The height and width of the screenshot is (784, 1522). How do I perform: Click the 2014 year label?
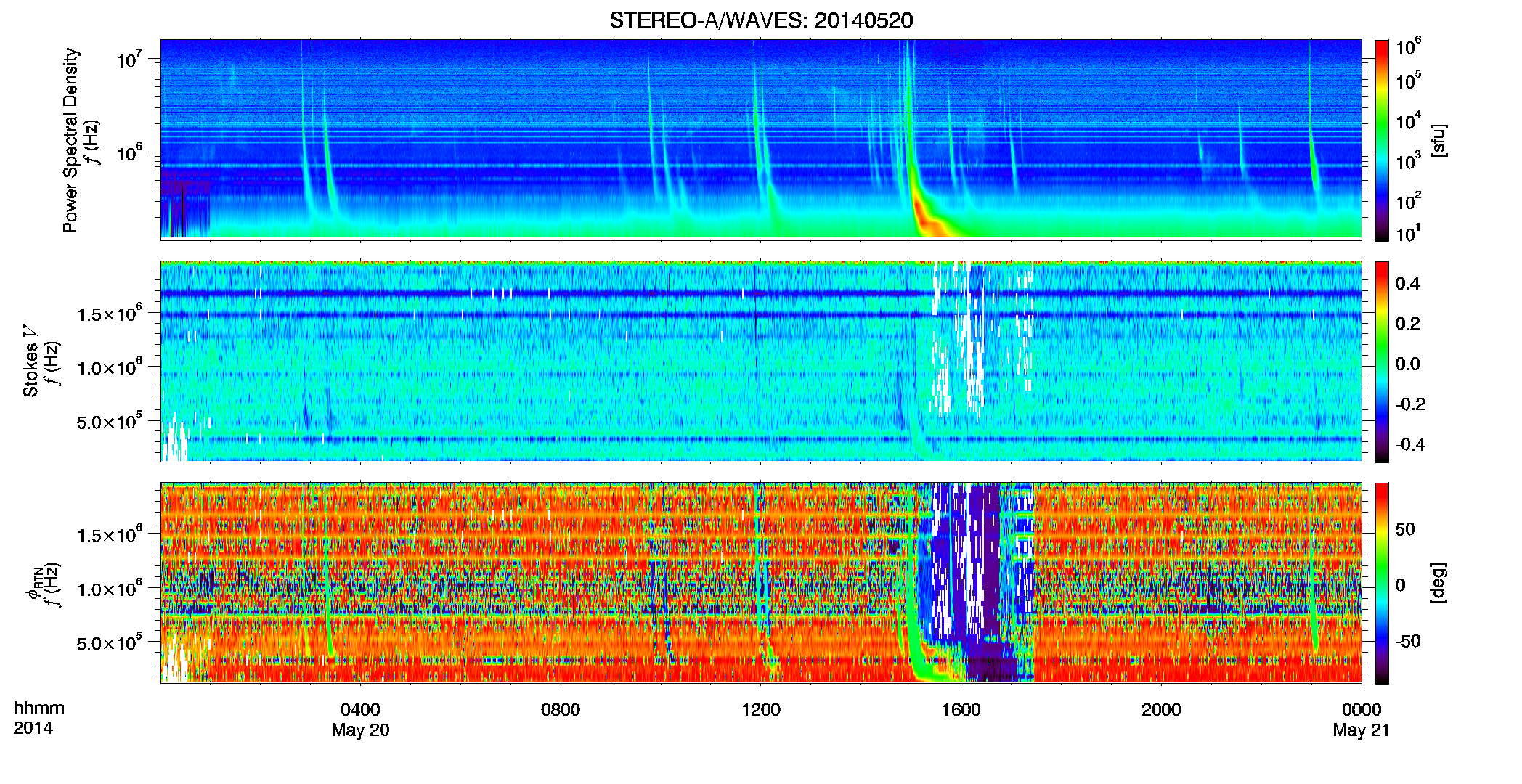tap(33, 728)
